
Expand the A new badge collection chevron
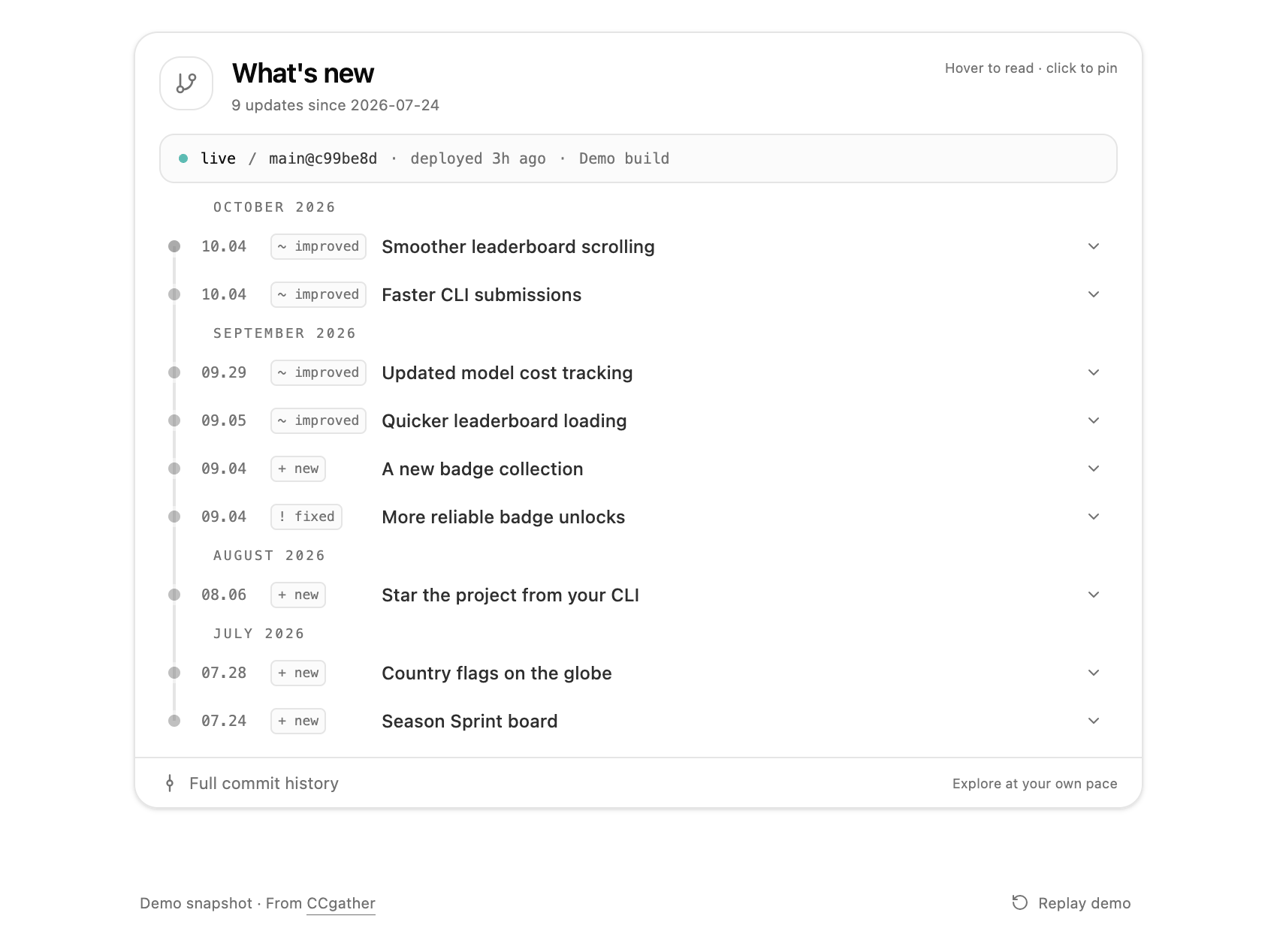click(x=1093, y=468)
